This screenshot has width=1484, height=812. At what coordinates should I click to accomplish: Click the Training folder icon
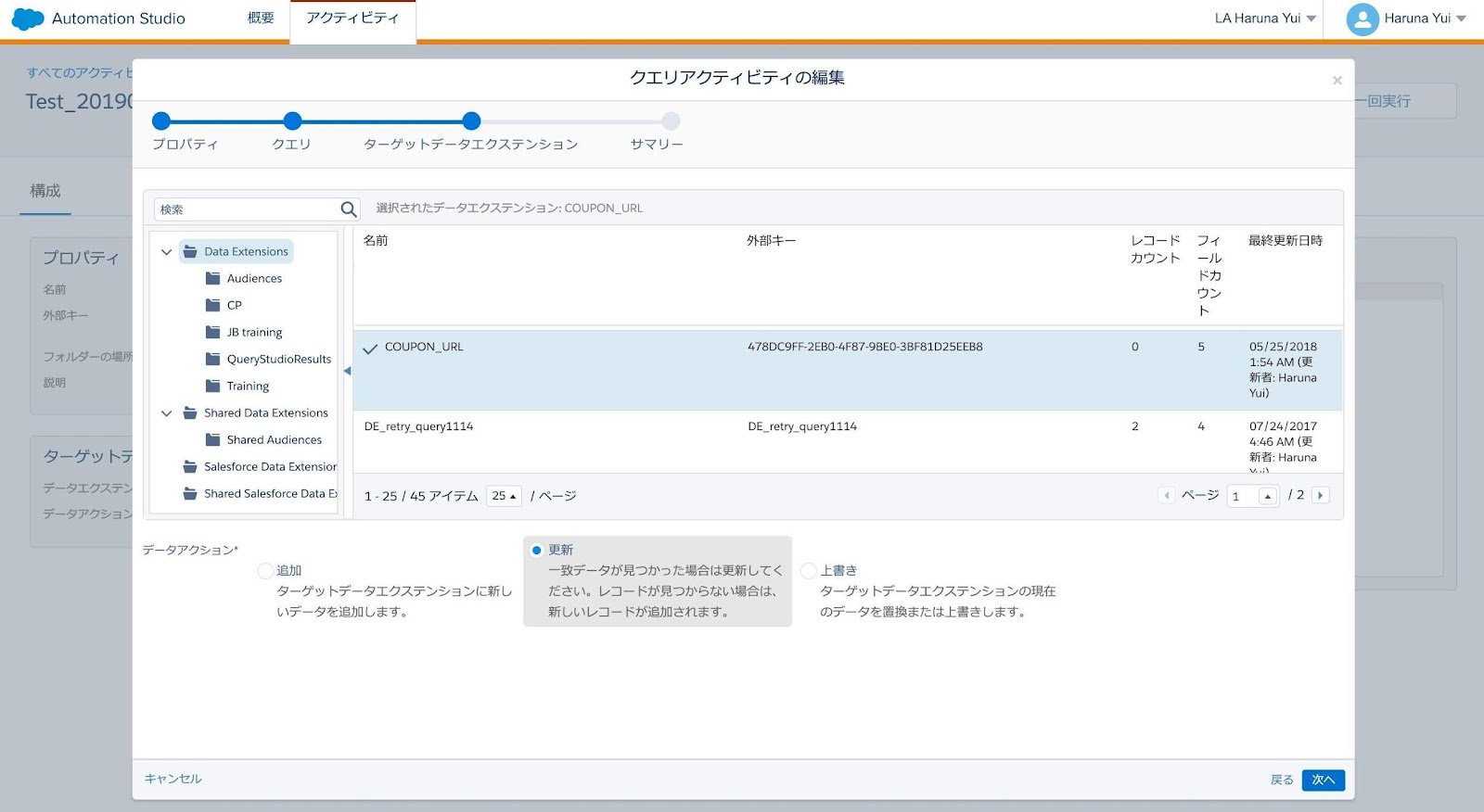[212, 386]
